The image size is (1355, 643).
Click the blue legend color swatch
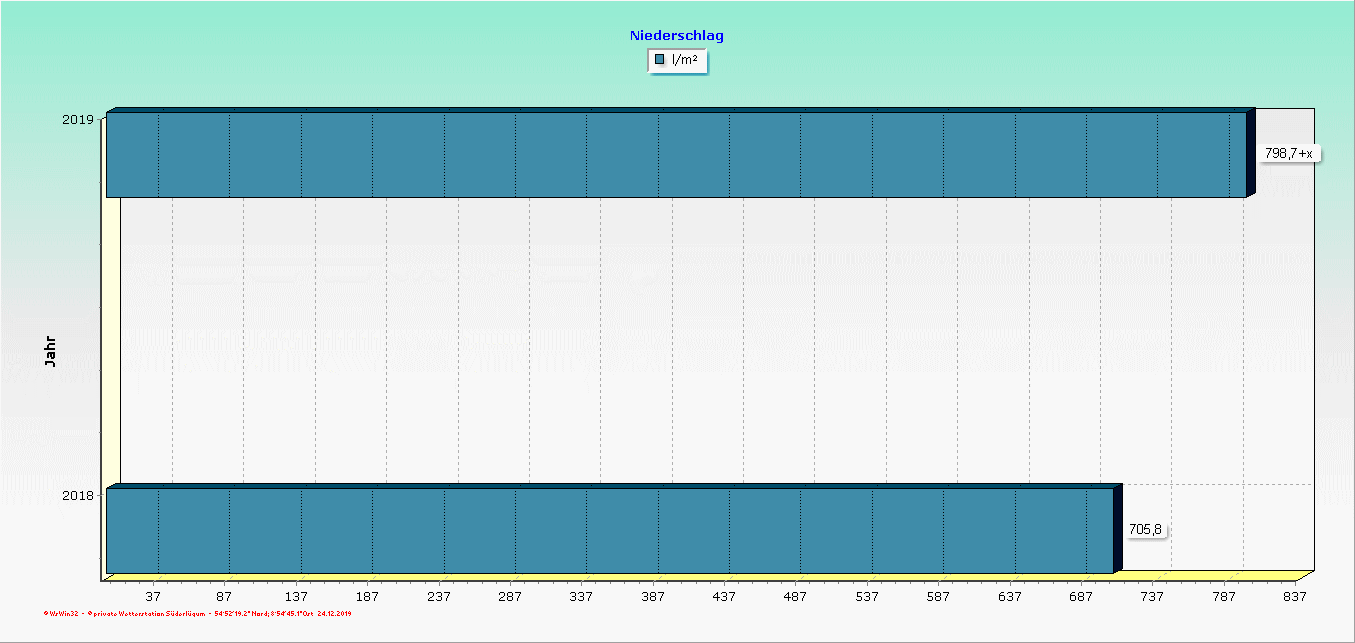click(660, 60)
